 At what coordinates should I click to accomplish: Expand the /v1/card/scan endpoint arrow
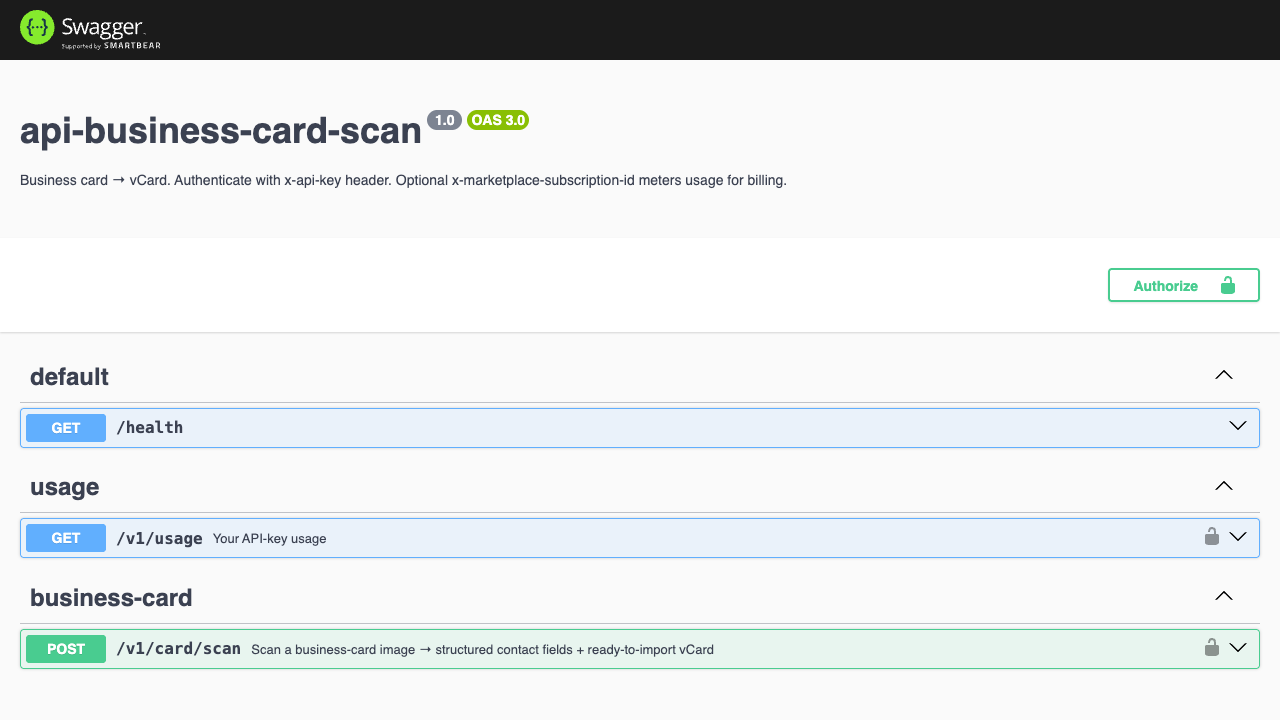coord(1238,648)
